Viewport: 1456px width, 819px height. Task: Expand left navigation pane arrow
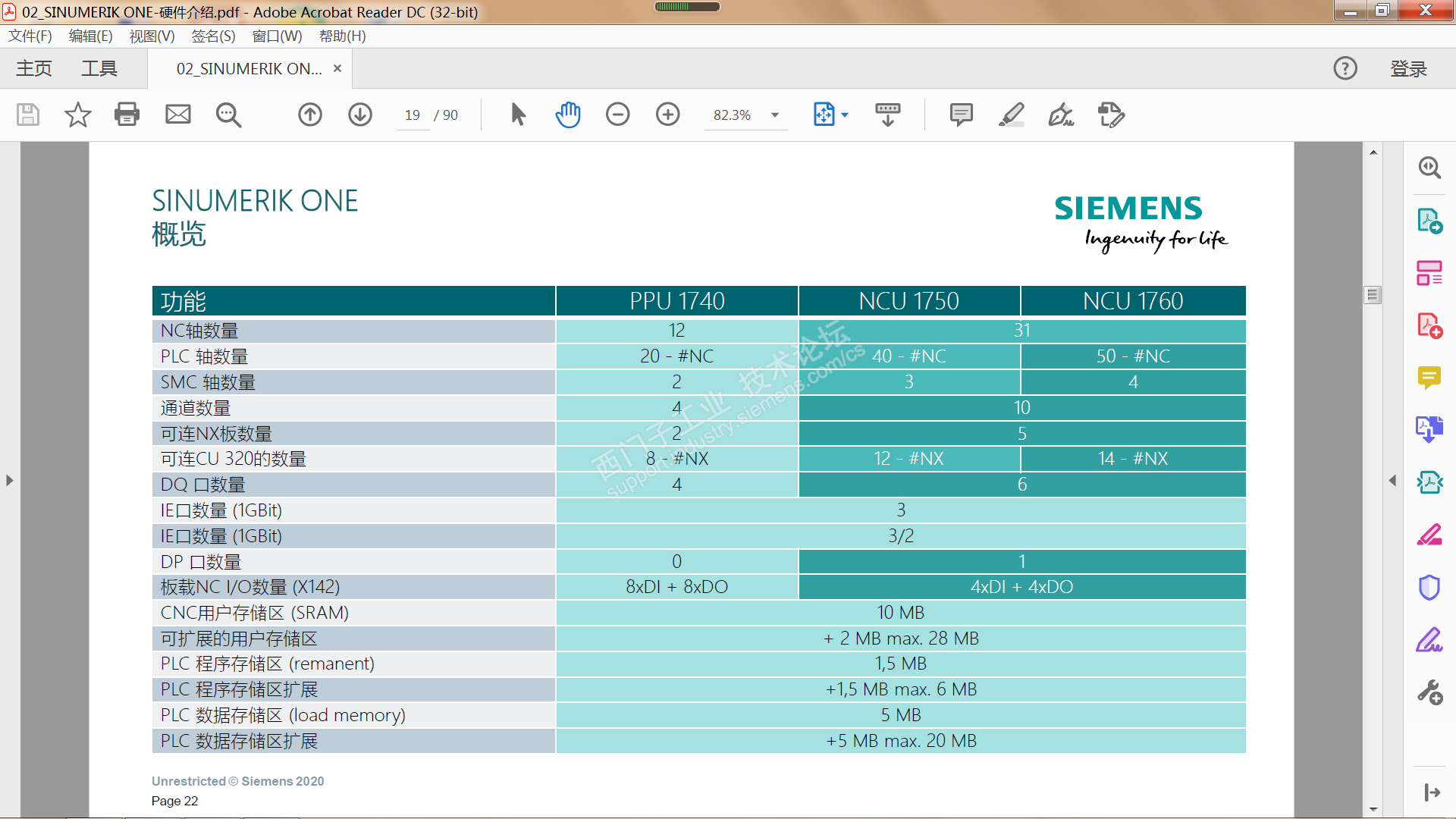(9, 480)
